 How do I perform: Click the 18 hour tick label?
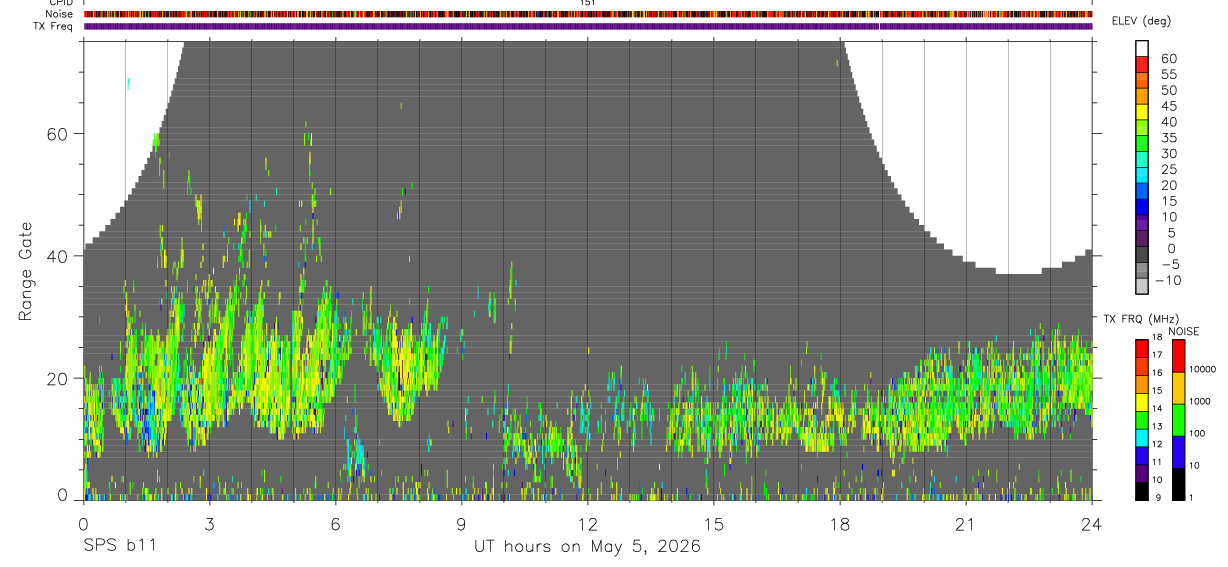coord(840,524)
